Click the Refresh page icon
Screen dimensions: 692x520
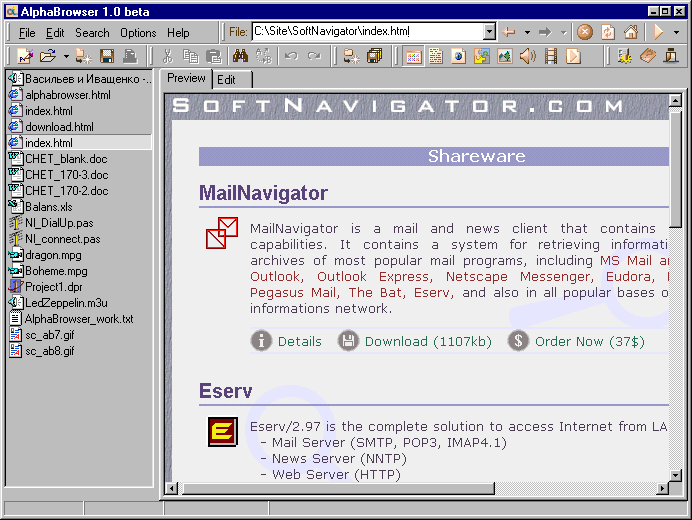[608, 32]
